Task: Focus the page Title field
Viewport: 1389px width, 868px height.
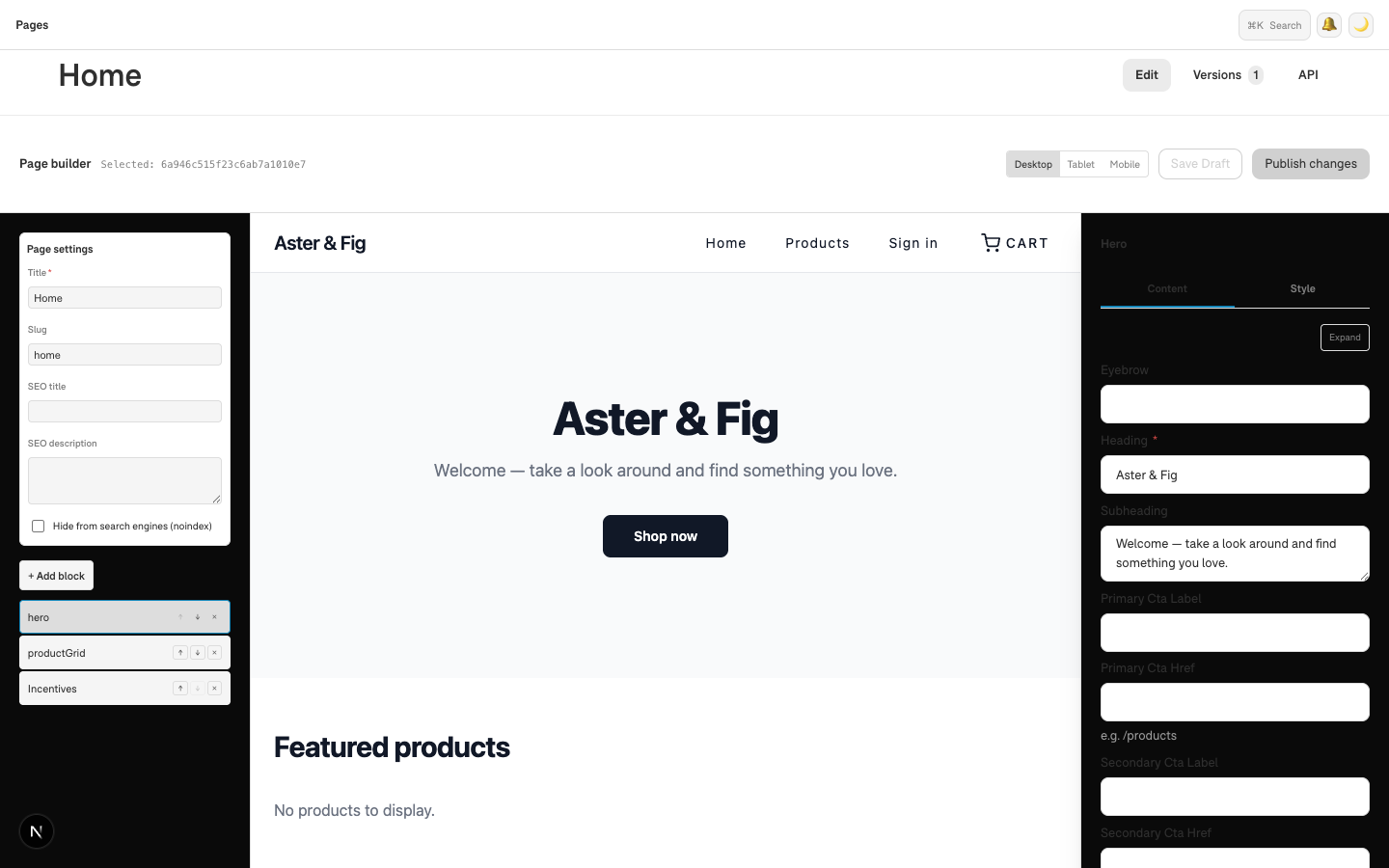Action: coord(124,298)
